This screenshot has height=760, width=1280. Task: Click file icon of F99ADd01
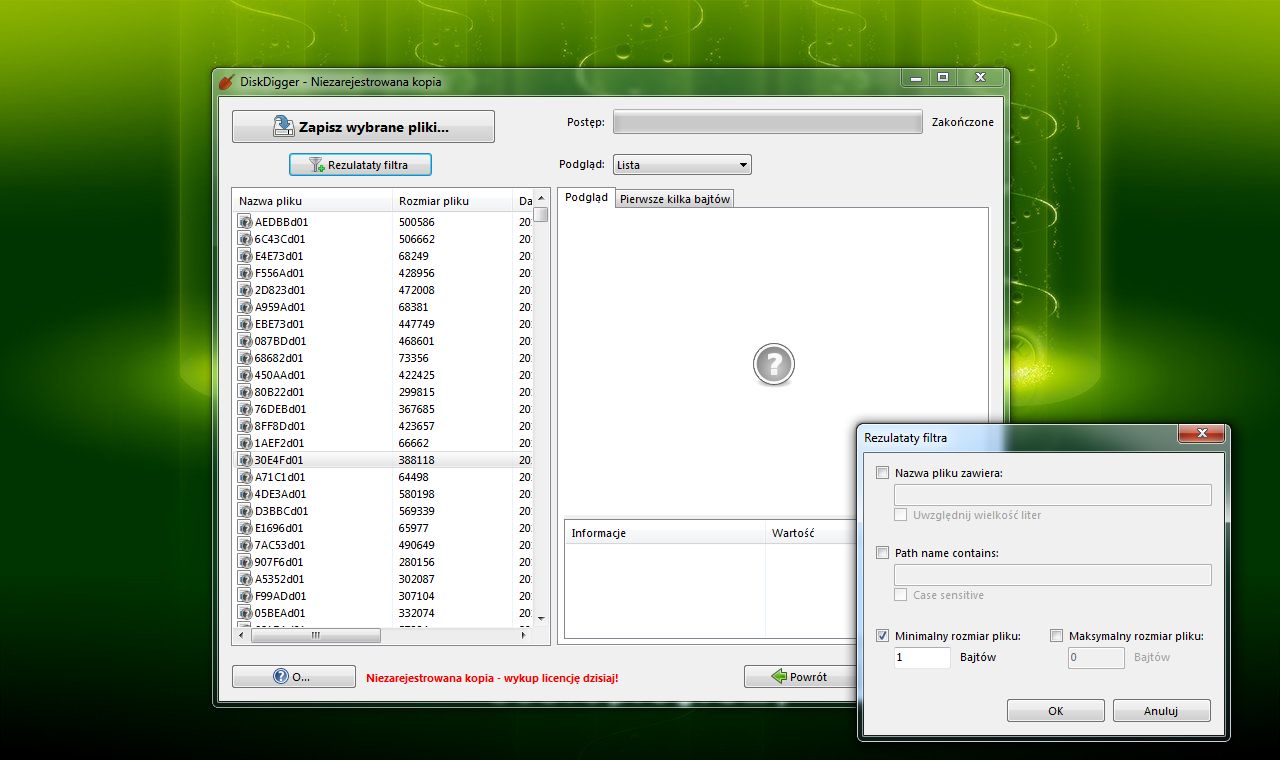pyautogui.click(x=245, y=596)
